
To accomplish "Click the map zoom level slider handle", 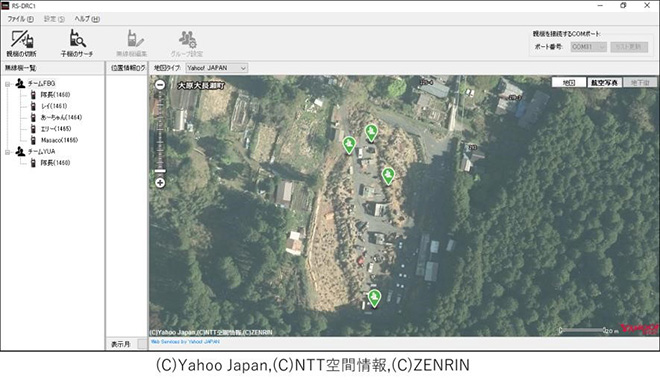I will [x=160, y=171].
